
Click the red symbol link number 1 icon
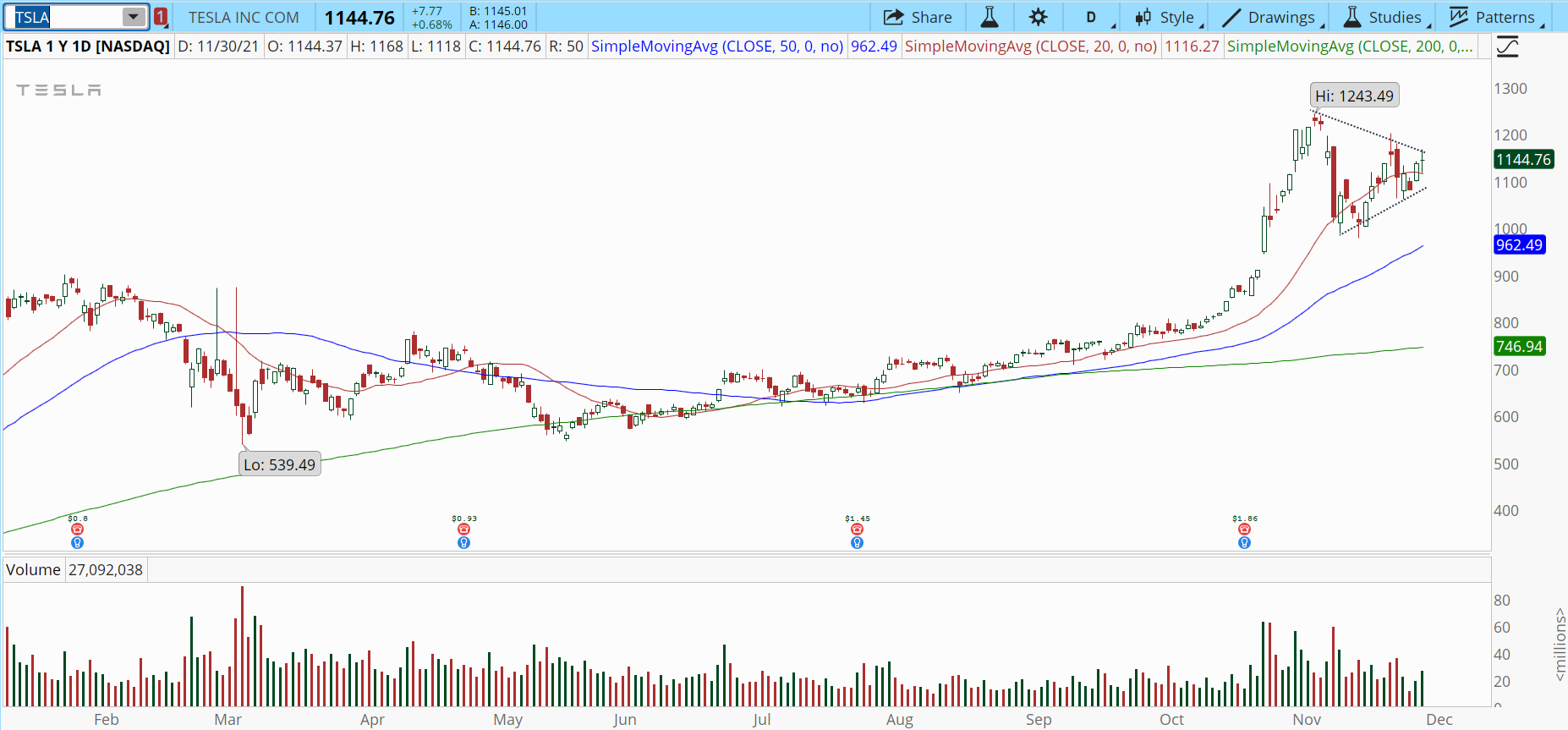tap(161, 17)
